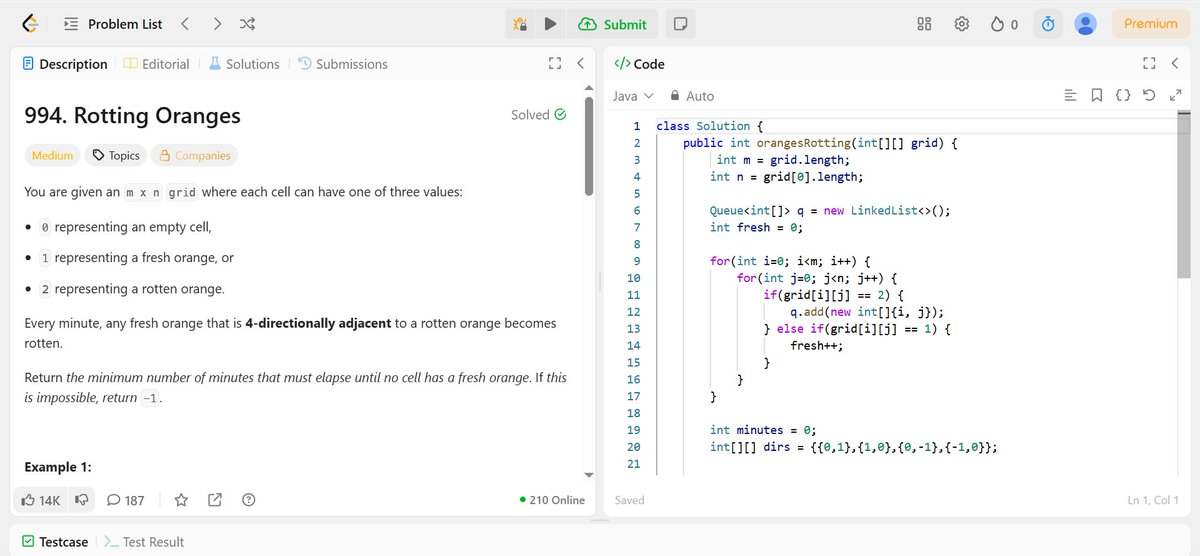Click the Queue<int[]> q declaration line
The width and height of the screenshot is (1200, 556).
pyautogui.click(x=830, y=210)
